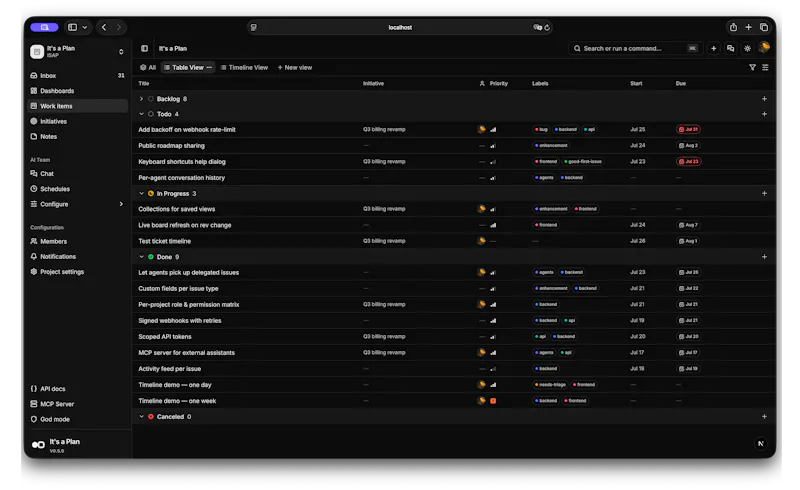Click the Due column header
This screenshot has width=800, height=490.
[681, 84]
